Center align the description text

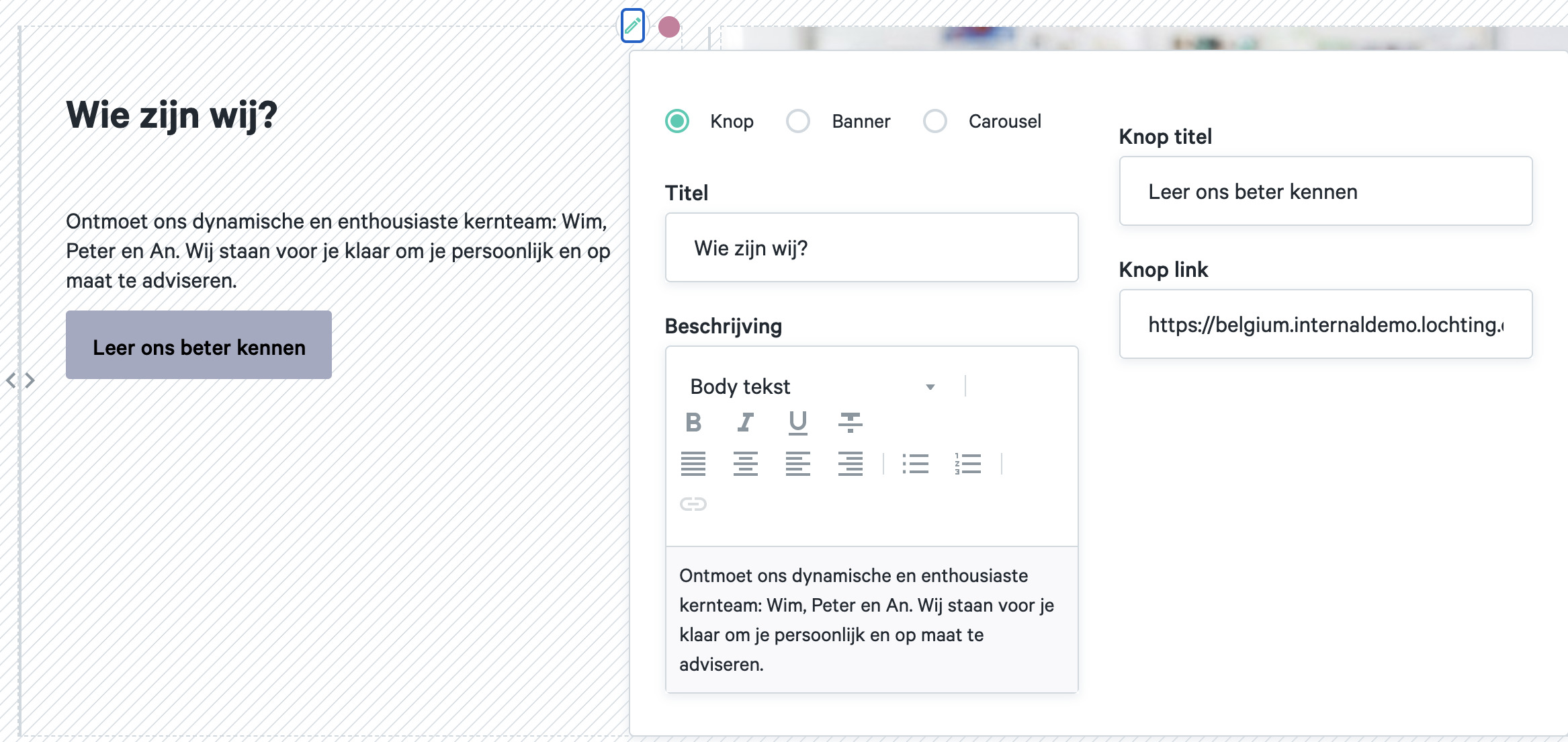(x=746, y=464)
